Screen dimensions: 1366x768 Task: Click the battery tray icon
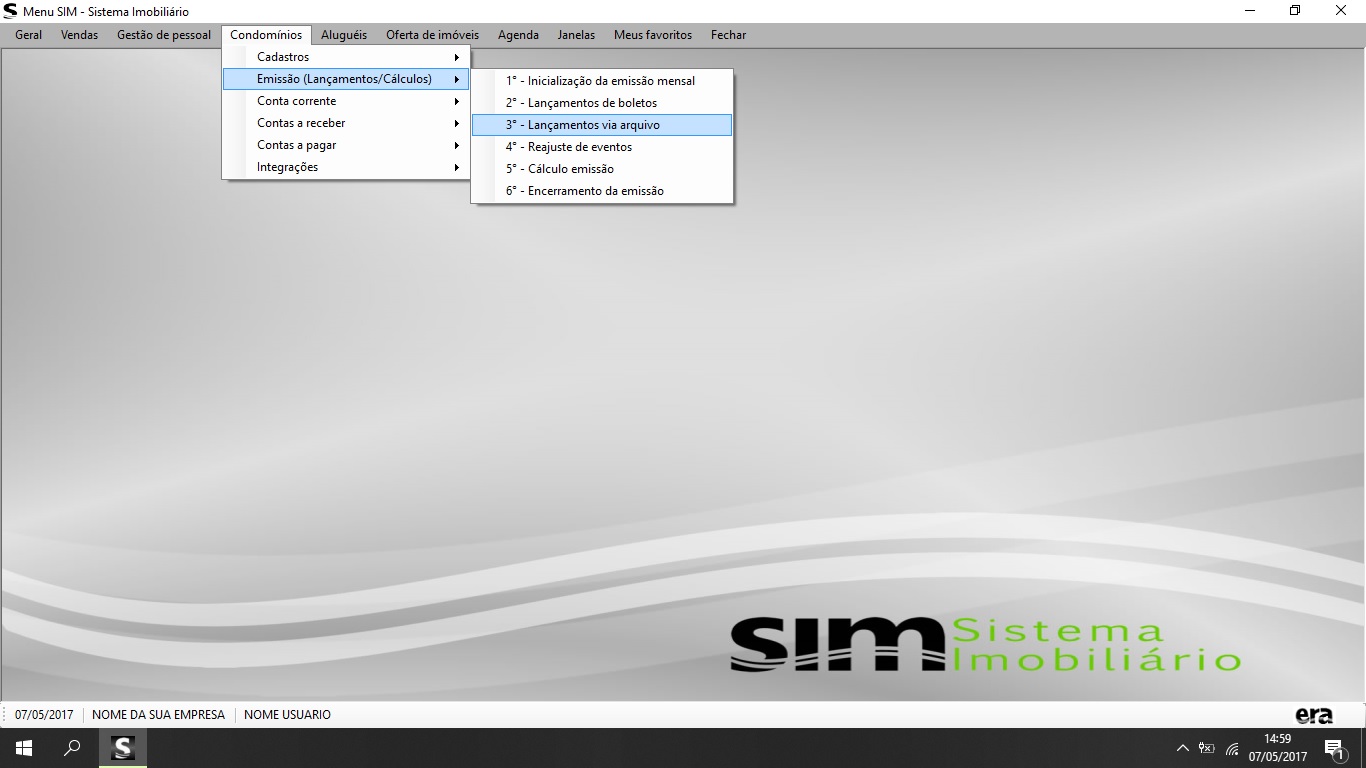(x=1207, y=748)
